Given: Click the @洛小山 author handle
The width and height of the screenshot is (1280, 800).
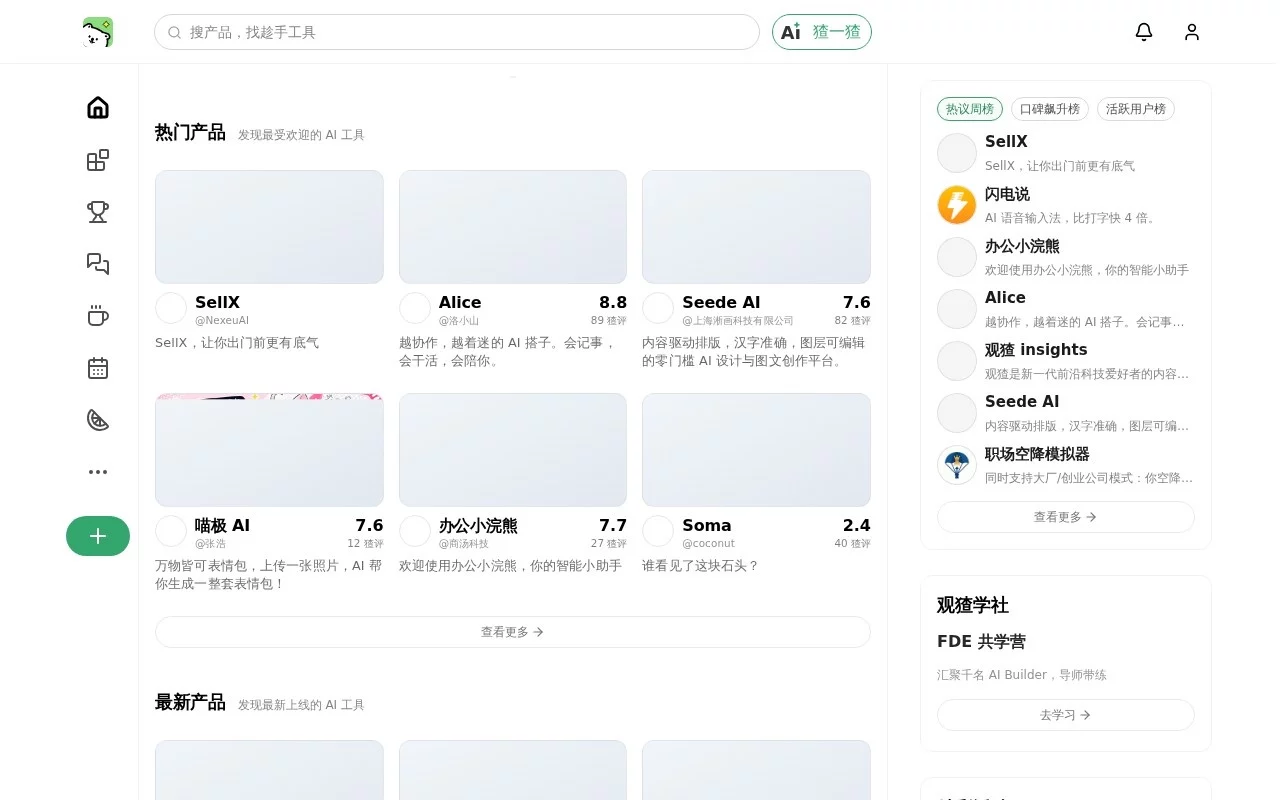Looking at the screenshot, I should click(x=459, y=321).
